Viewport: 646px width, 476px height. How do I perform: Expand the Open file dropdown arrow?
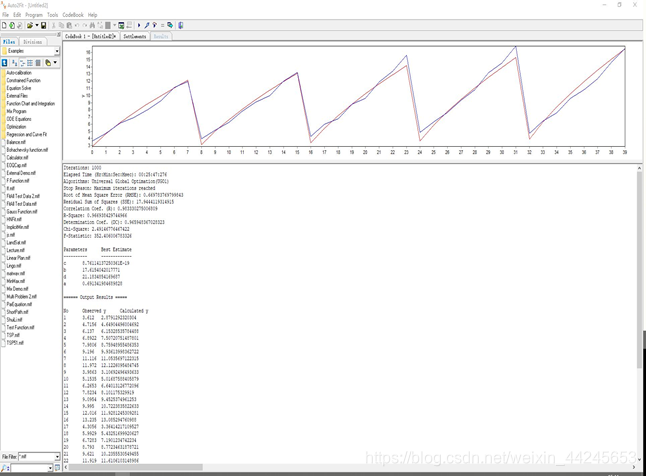tap(37, 25)
